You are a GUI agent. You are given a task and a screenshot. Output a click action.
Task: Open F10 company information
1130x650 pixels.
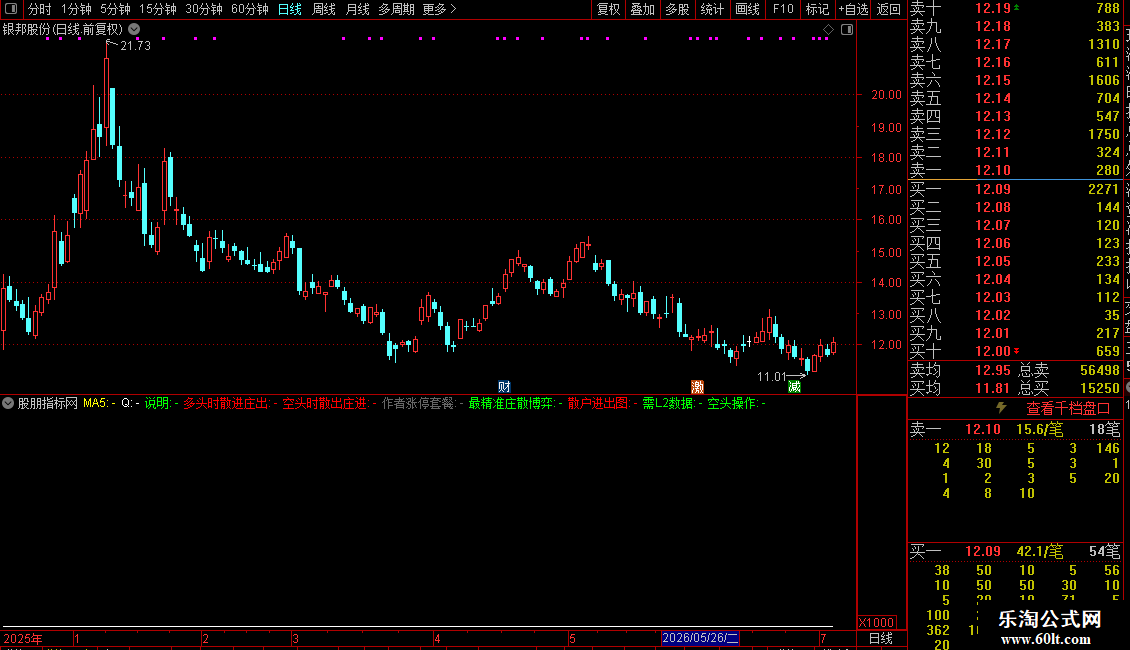[783, 9]
